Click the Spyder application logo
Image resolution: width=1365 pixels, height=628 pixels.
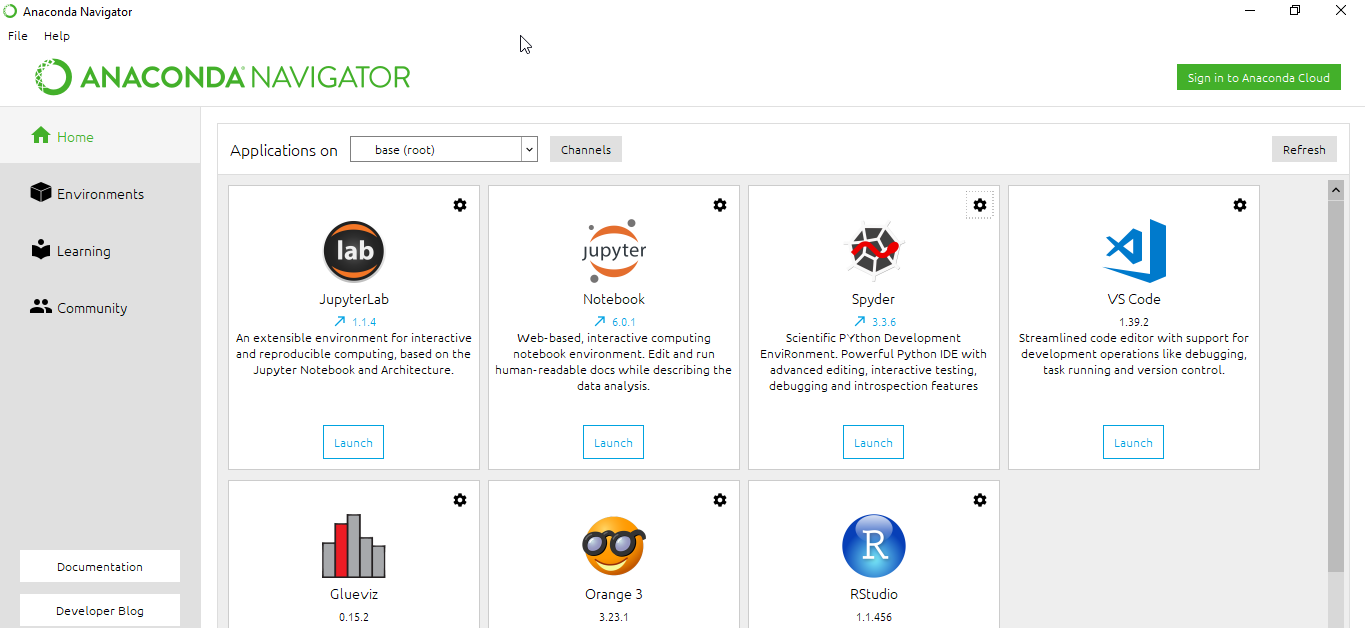click(x=874, y=251)
